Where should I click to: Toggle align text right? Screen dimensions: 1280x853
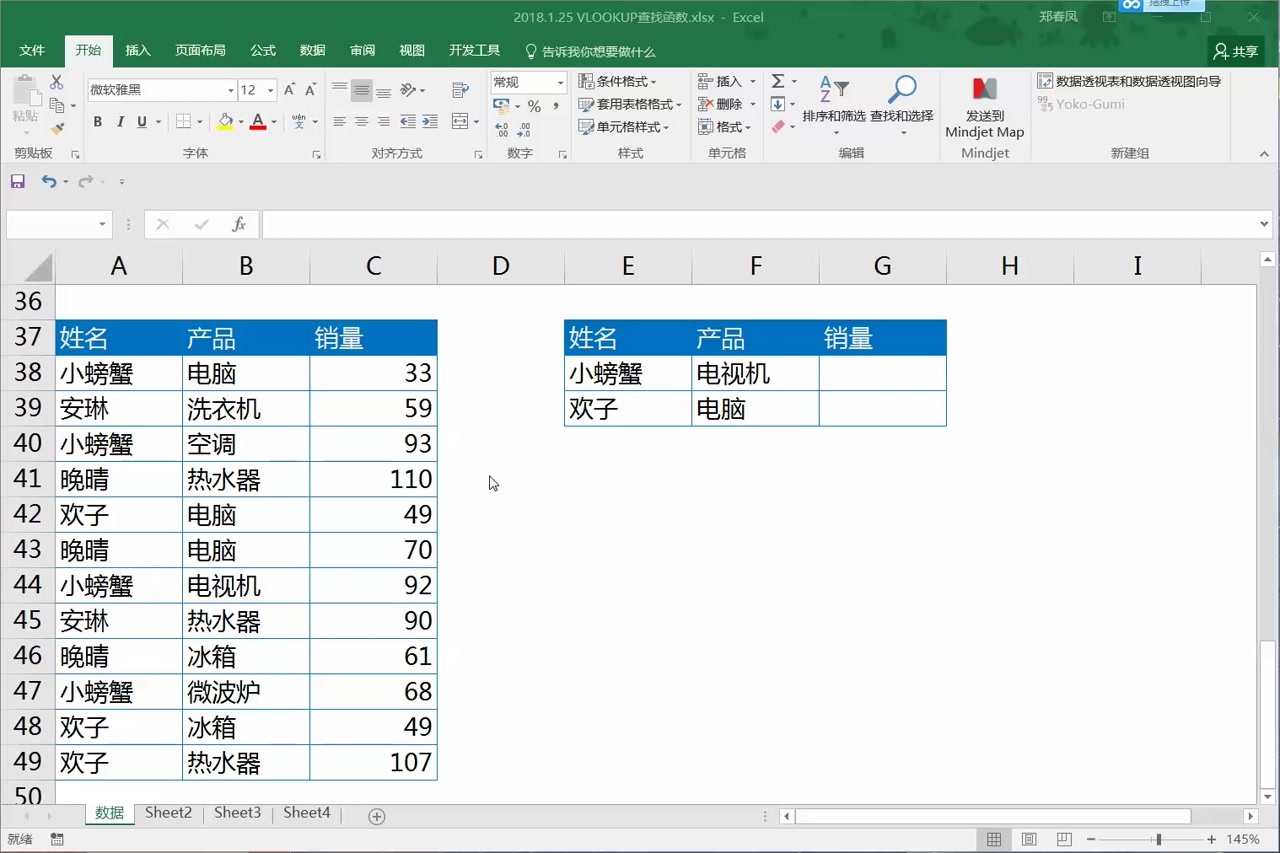coord(384,122)
